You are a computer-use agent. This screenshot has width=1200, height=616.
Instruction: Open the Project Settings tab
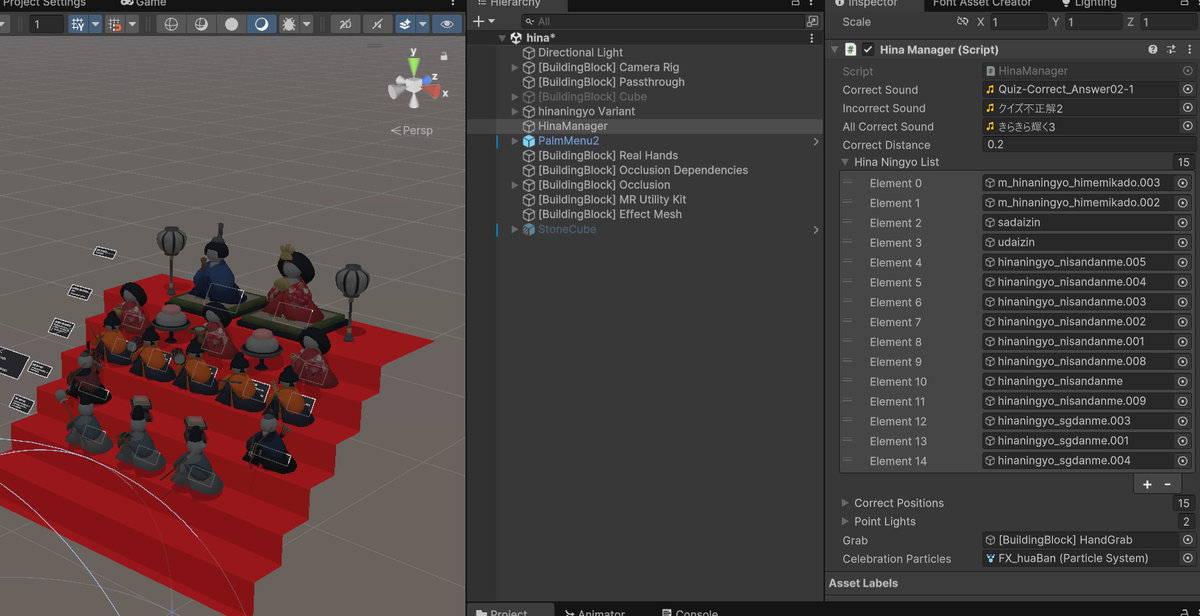44,4
